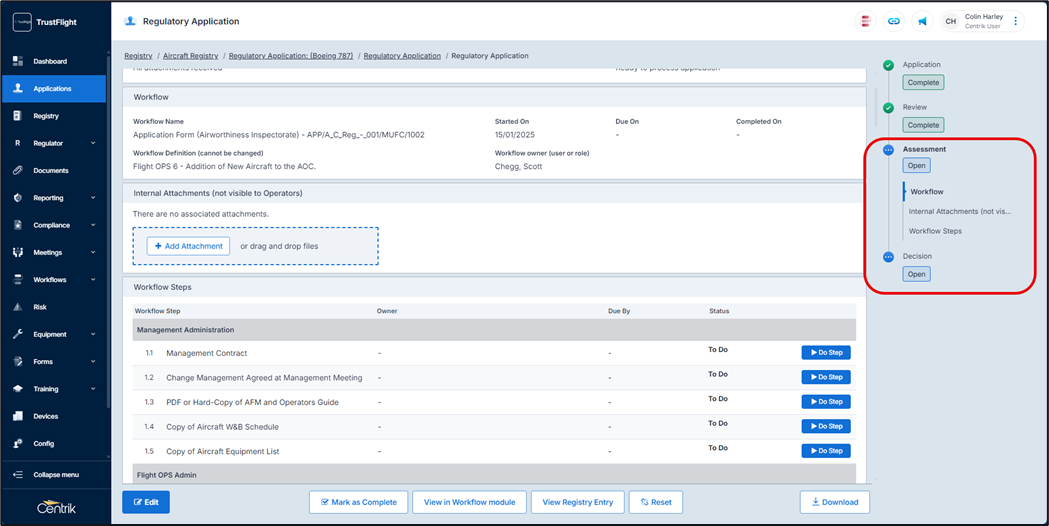The width and height of the screenshot is (1049, 526).
Task: Click the Risk warning triangle icon
Action: (18, 307)
